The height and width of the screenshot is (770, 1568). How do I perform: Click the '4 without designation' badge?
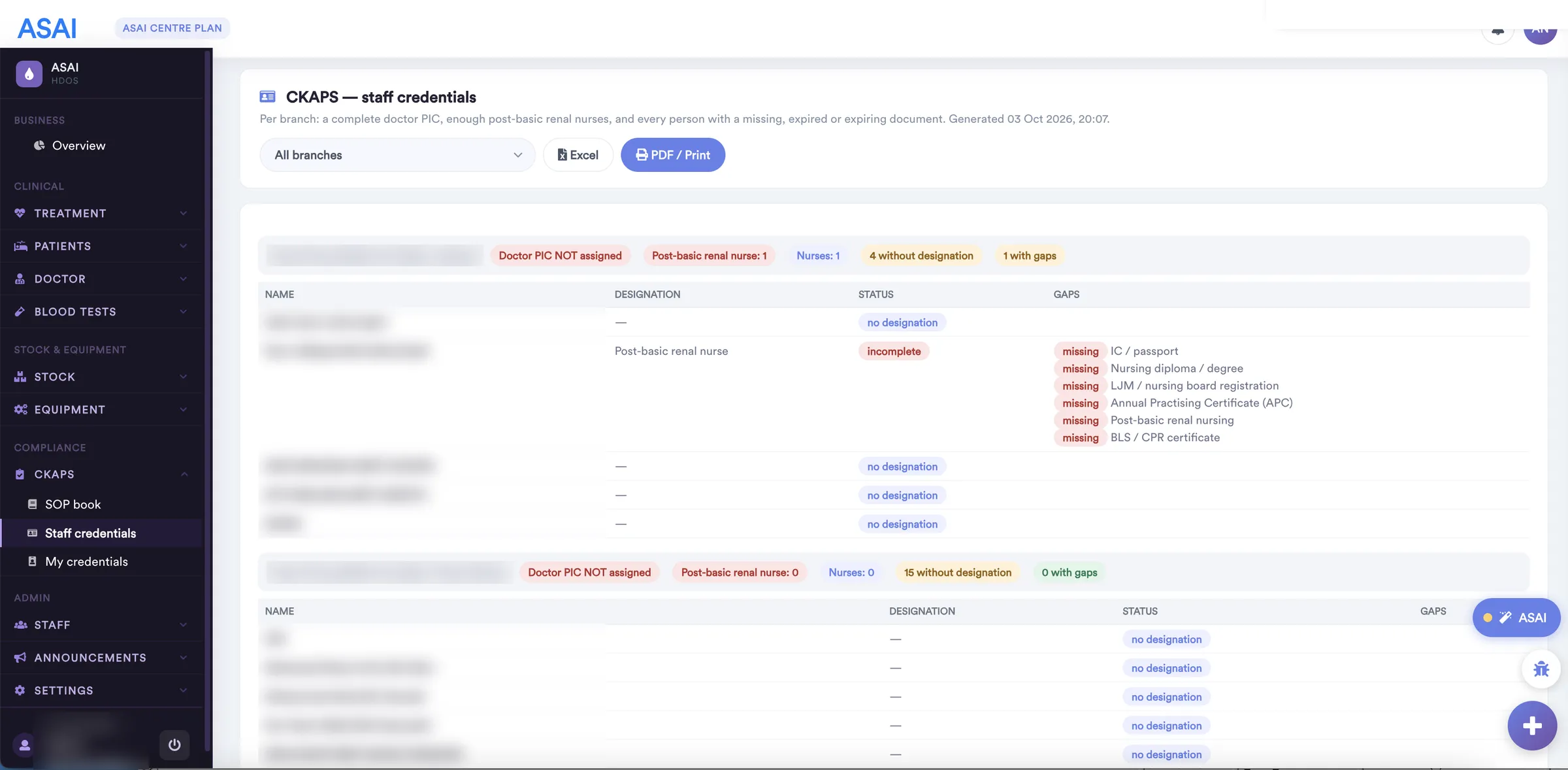click(x=921, y=256)
